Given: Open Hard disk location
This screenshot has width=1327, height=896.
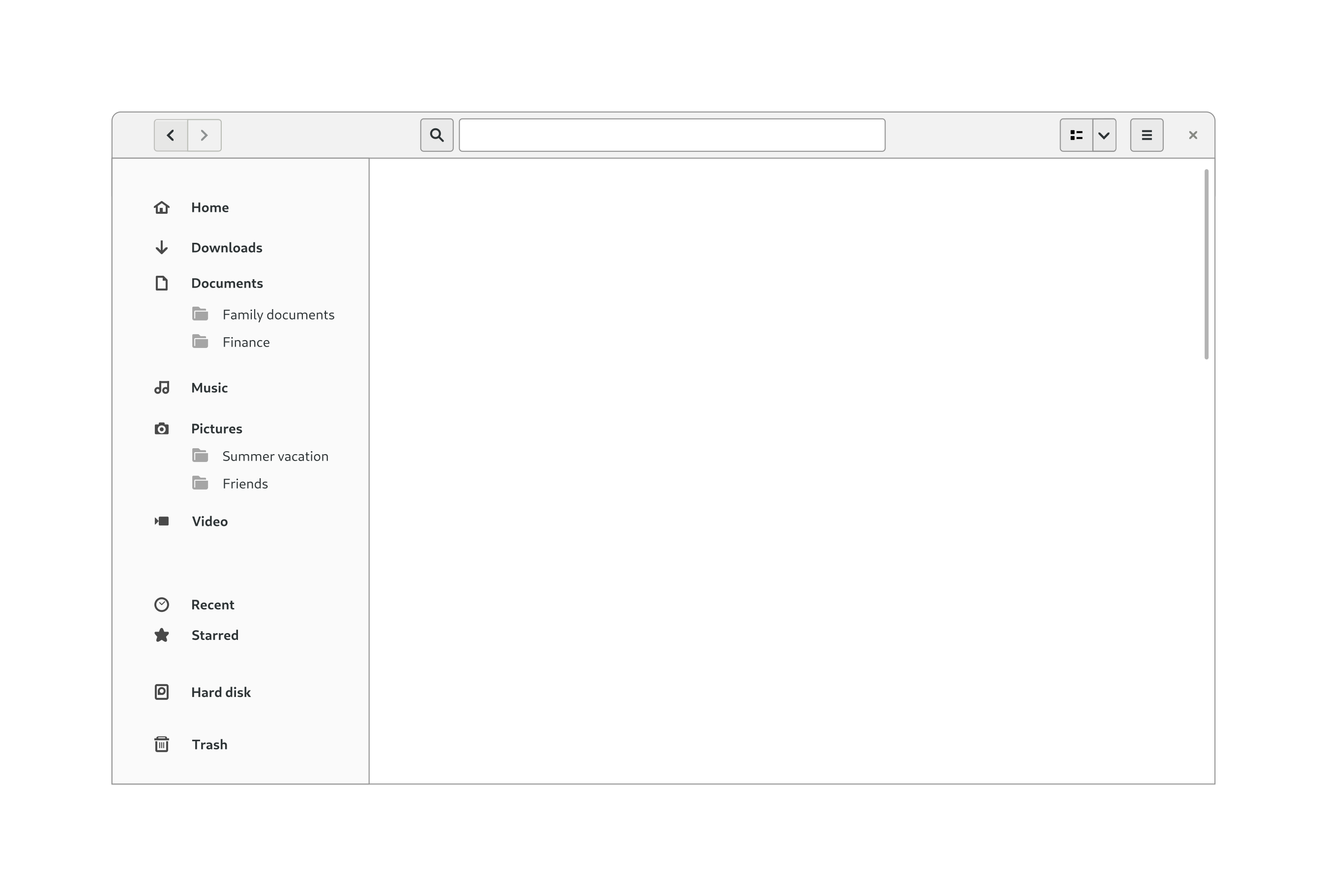Looking at the screenshot, I should (221, 692).
